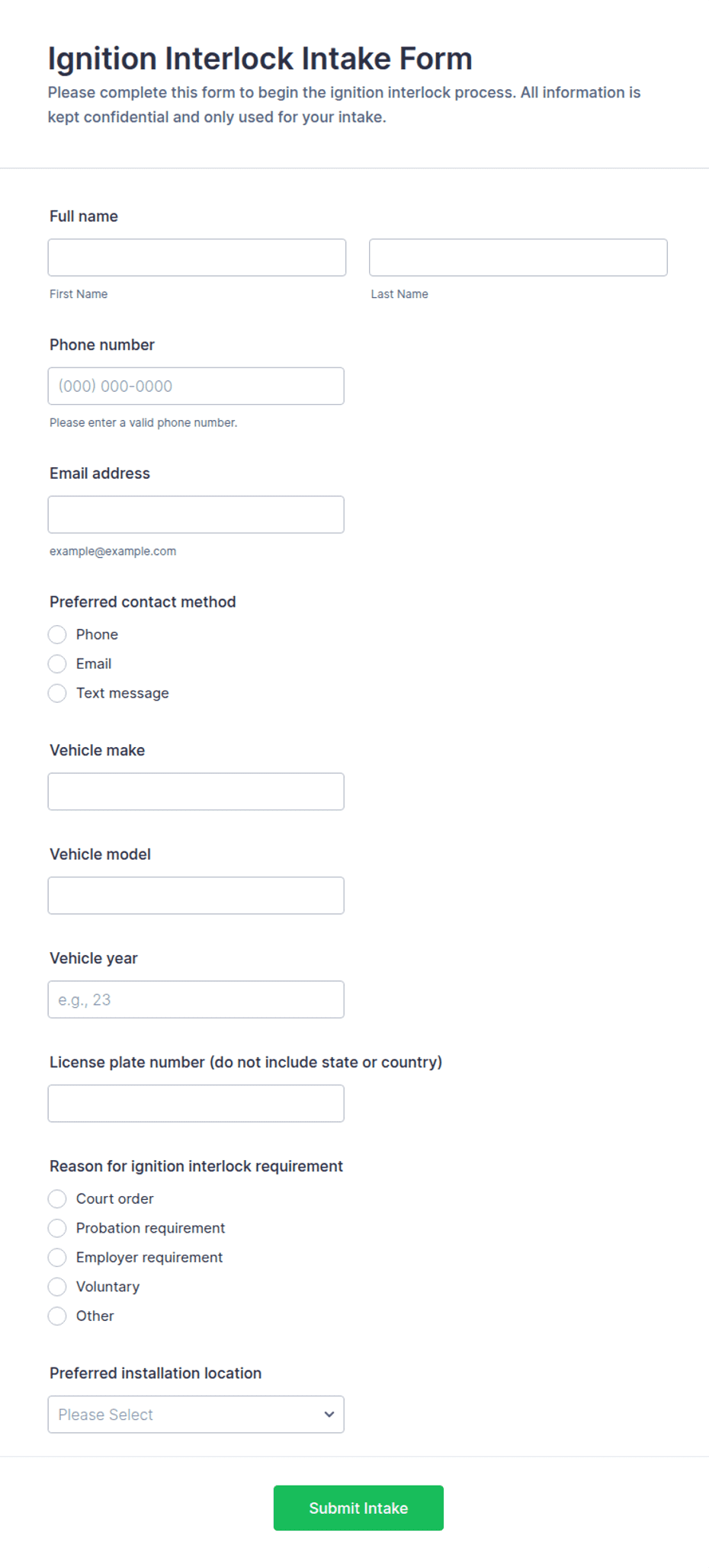Select Other as interlock reason
709x1568 pixels.
pyautogui.click(x=57, y=1316)
